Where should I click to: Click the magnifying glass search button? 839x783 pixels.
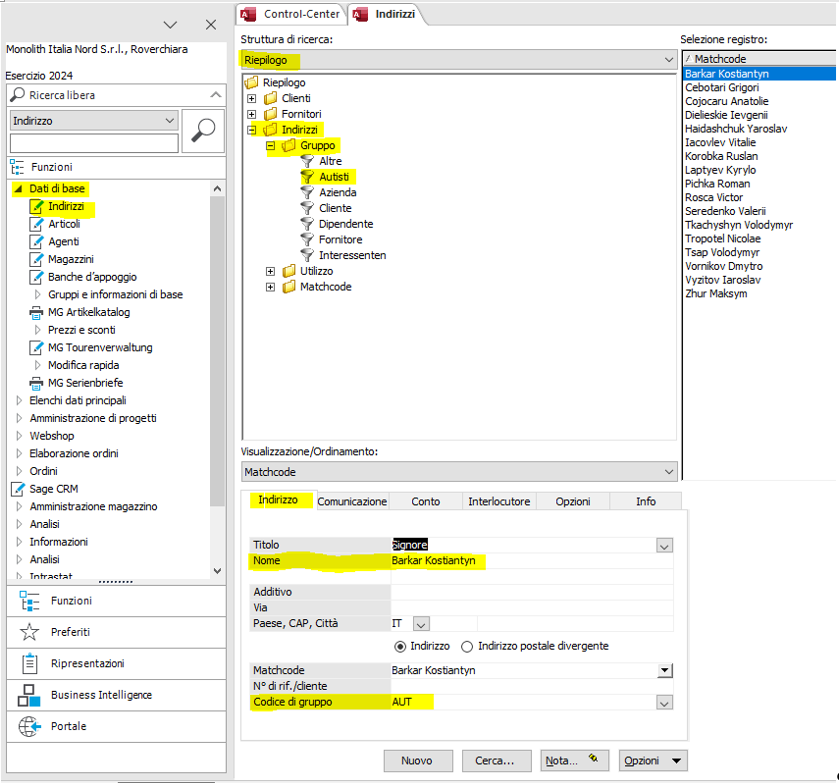click(204, 130)
